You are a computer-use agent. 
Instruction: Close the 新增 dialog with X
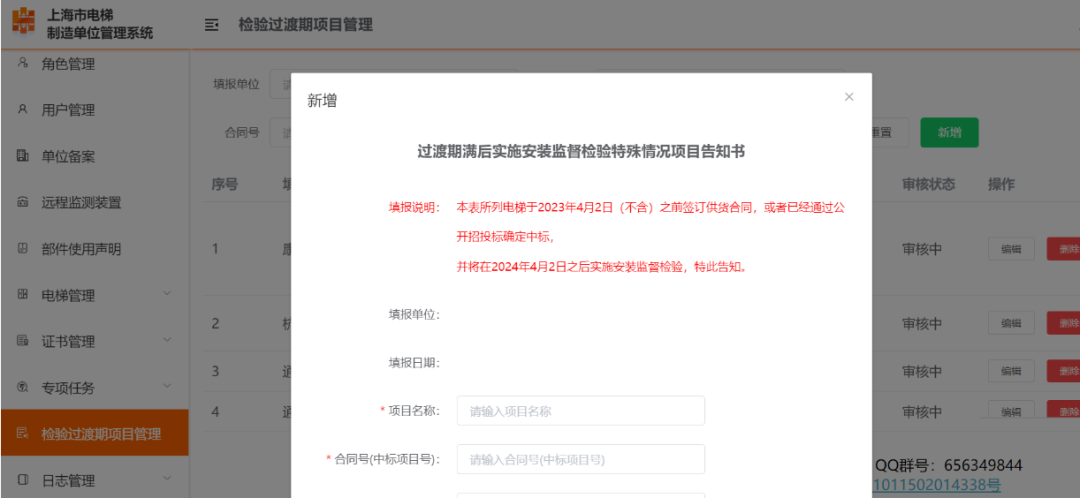pos(849,97)
